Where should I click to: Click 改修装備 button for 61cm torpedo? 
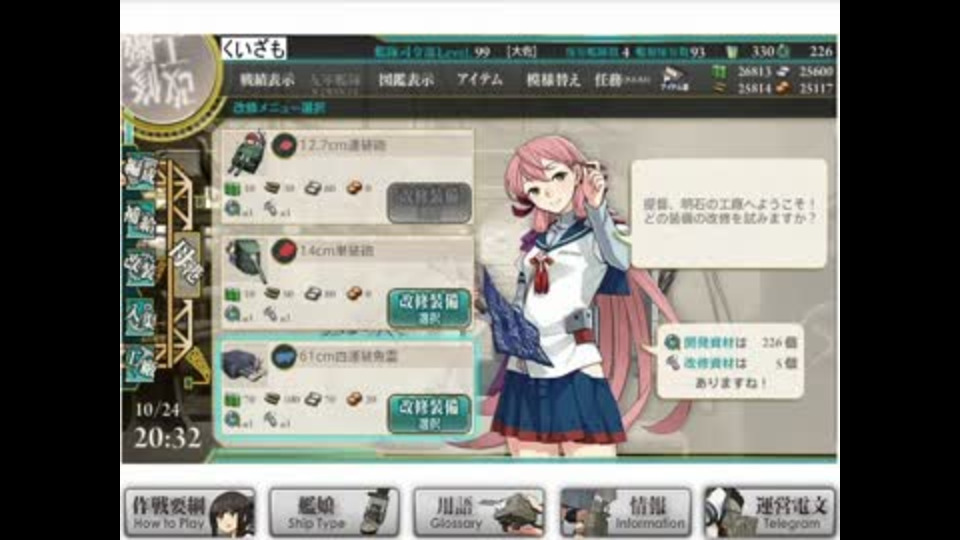[429, 413]
